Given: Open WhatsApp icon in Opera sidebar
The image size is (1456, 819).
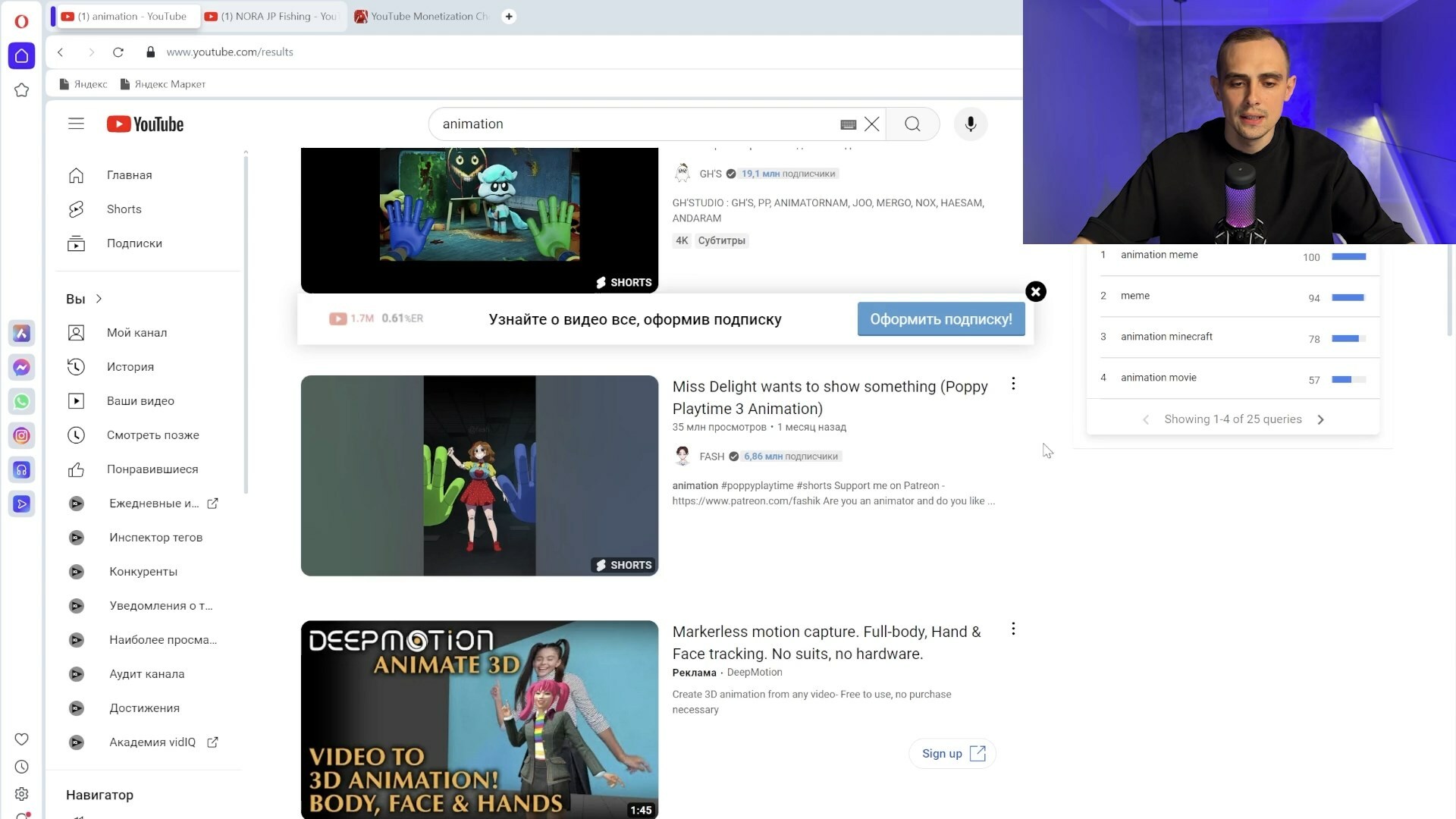Looking at the screenshot, I should (x=21, y=401).
